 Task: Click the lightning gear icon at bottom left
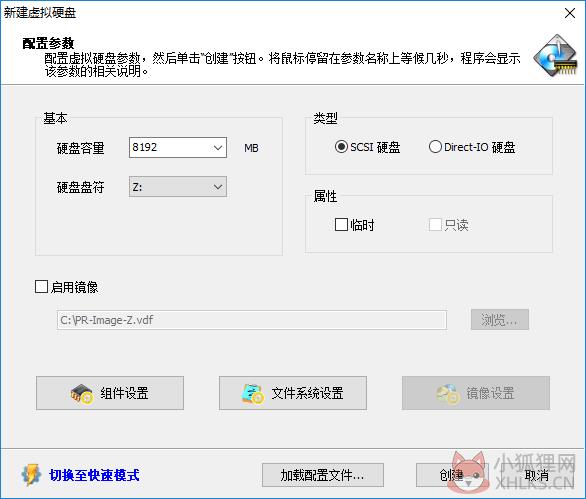point(31,475)
